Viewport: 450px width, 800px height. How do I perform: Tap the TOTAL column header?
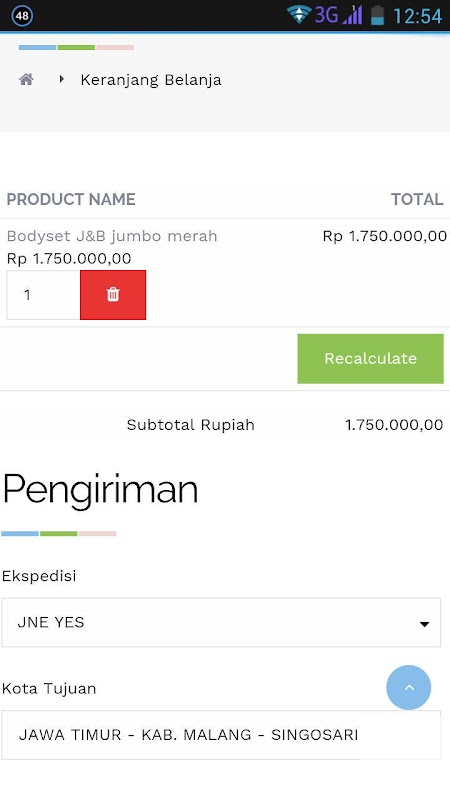point(417,199)
